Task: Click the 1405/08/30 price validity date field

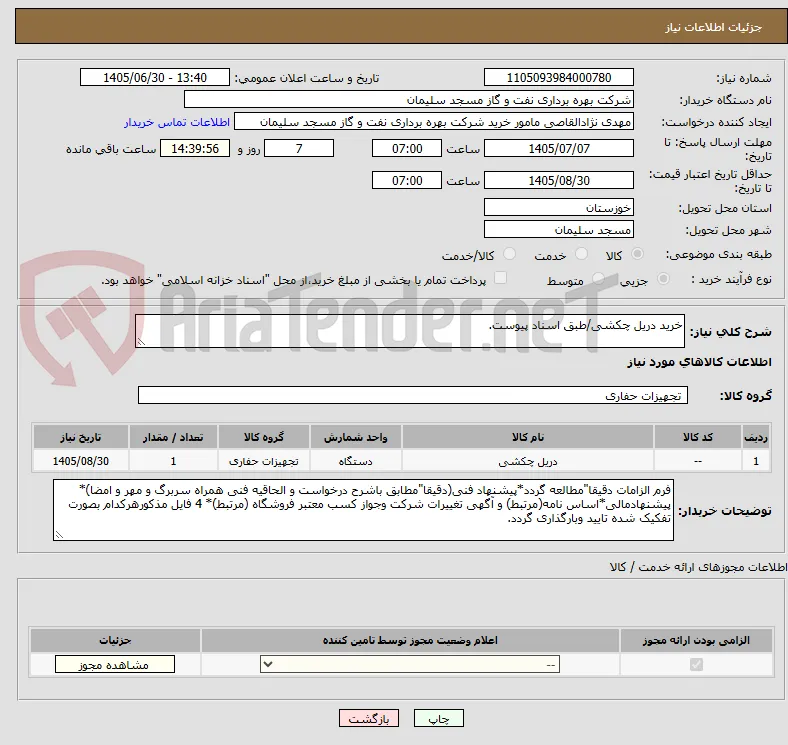Action: click(x=558, y=180)
